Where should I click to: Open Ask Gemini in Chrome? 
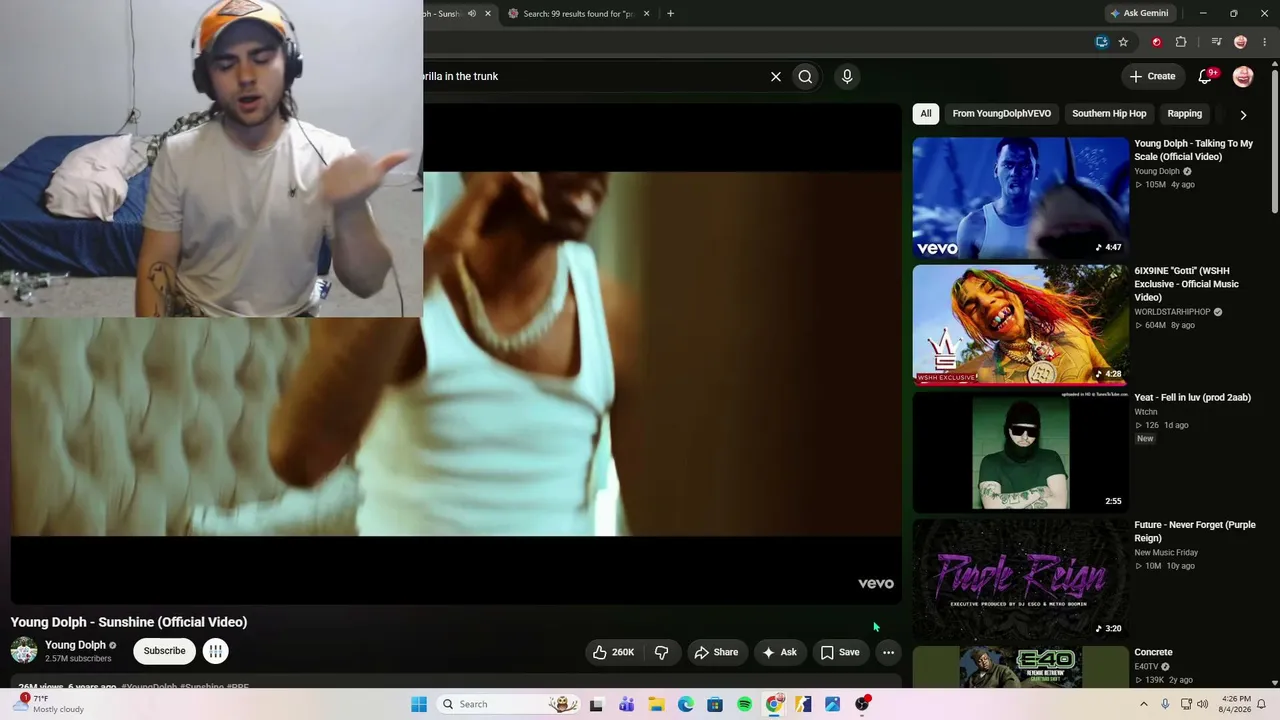click(x=1138, y=13)
